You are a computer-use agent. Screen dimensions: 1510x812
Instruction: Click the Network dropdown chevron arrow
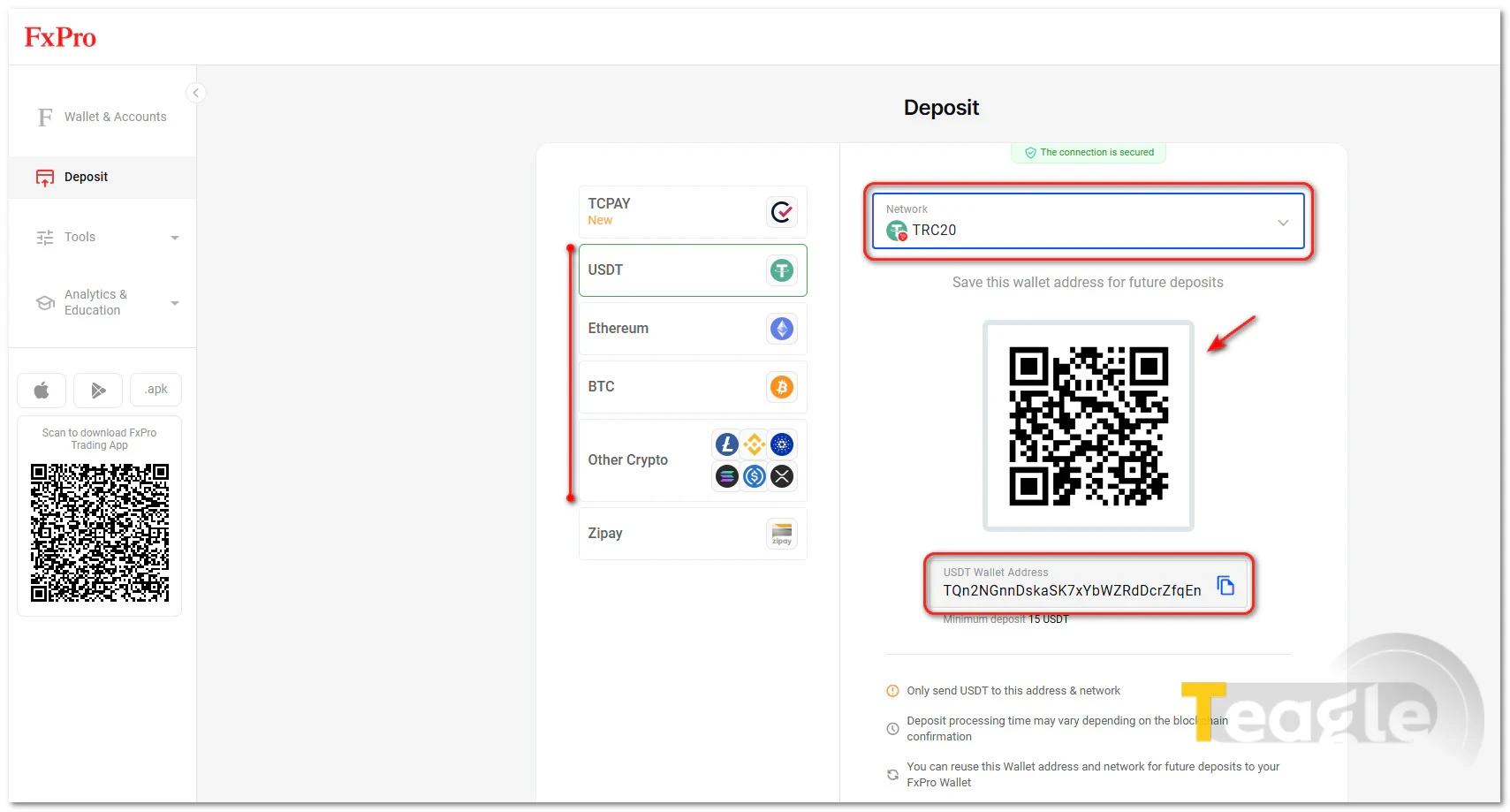pos(1283,223)
